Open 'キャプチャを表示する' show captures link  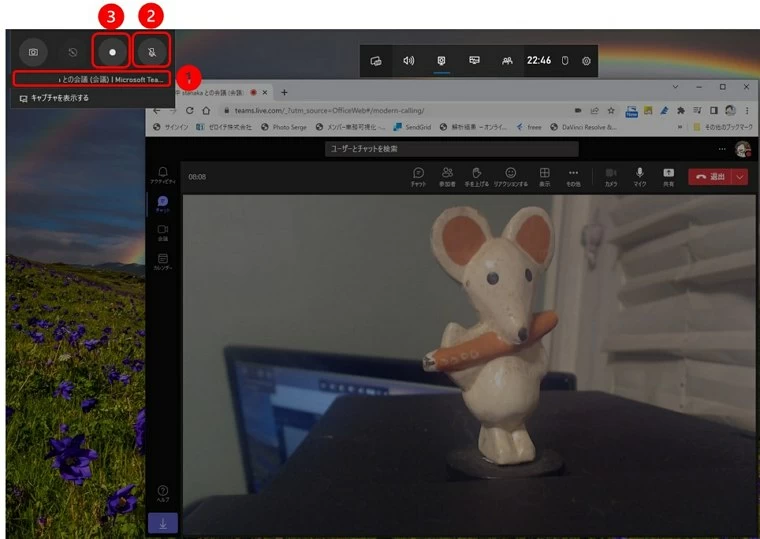click(x=54, y=98)
